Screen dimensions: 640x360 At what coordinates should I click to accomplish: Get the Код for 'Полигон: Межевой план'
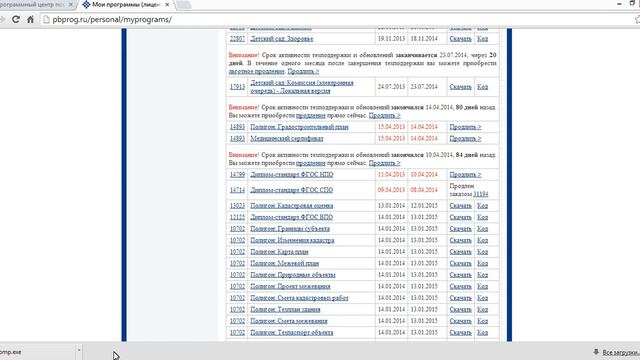tap(482, 263)
